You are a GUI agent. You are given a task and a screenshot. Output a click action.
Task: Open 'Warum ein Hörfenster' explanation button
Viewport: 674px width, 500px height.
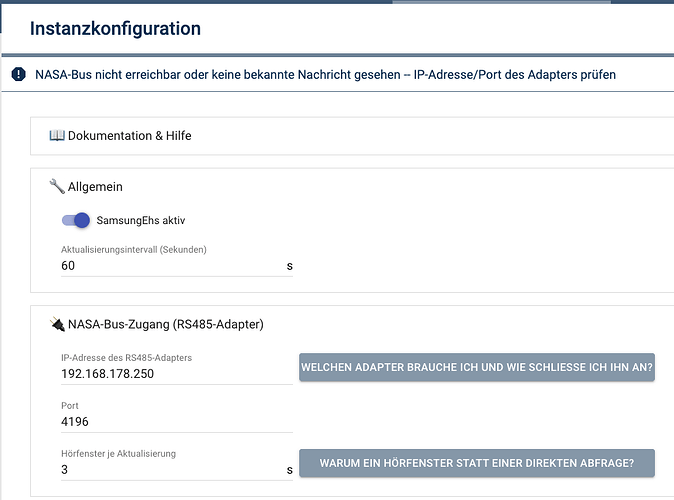click(x=477, y=463)
